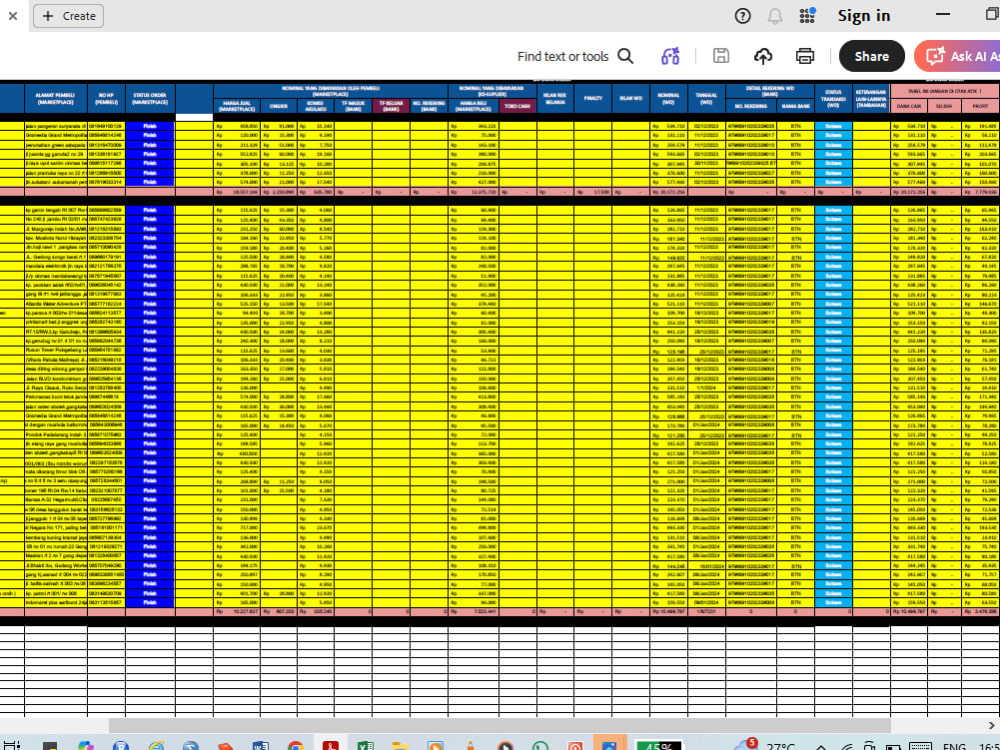Click the TANGGAL (WD) column header
The height and width of the screenshot is (750, 1000).
click(x=706, y=99)
